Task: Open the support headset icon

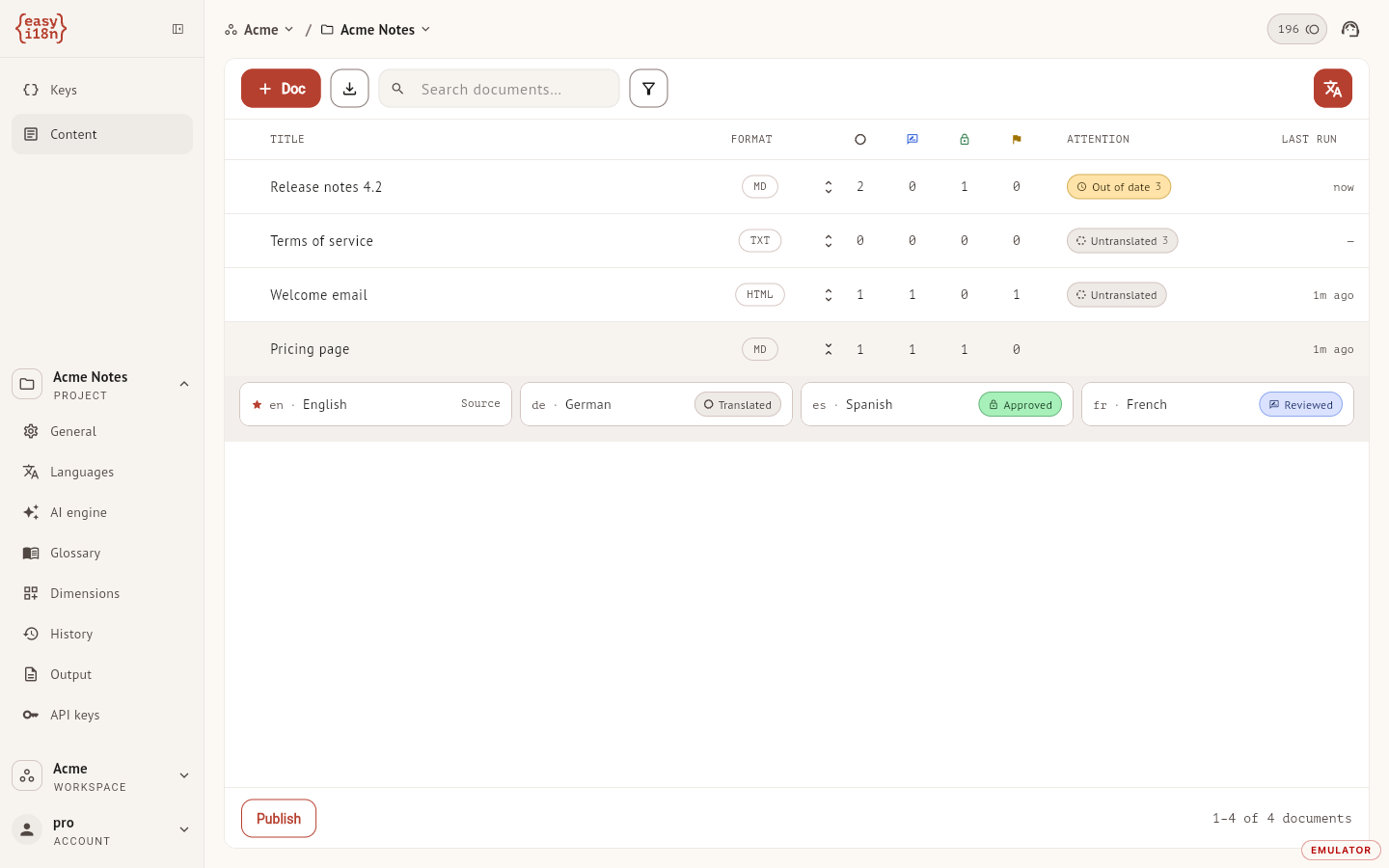Action: tap(1350, 29)
